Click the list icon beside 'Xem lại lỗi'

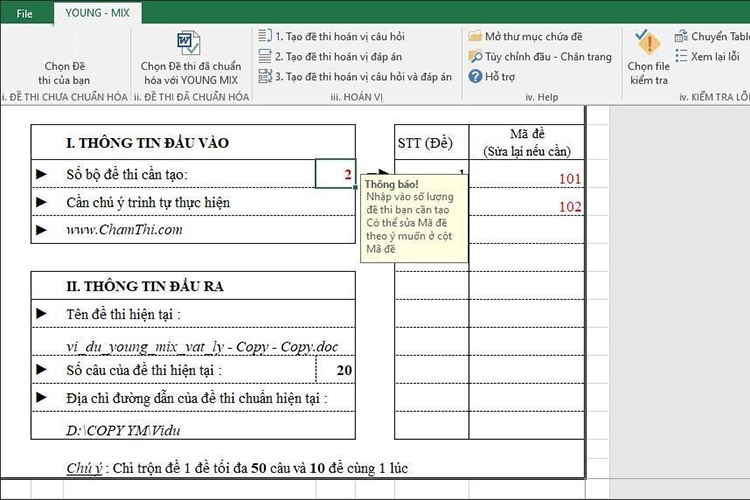click(x=681, y=56)
